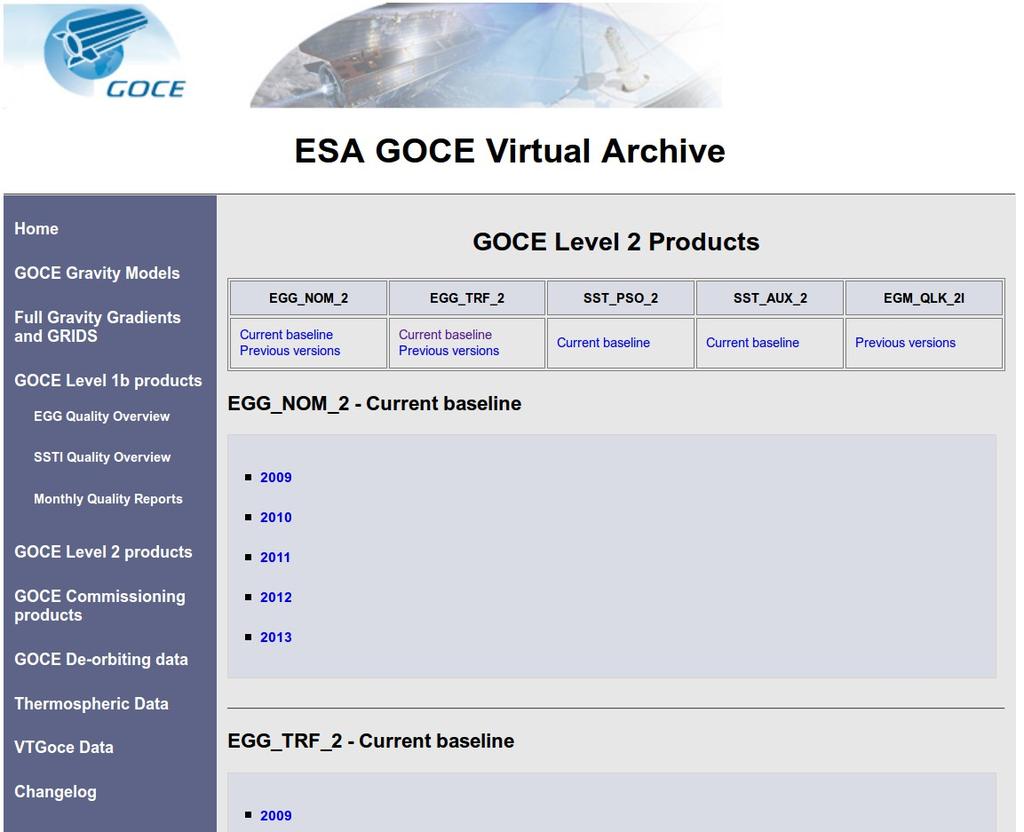Open GOCE Level 1b products
This screenshot has height=832, width=1024.
click(x=108, y=381)
